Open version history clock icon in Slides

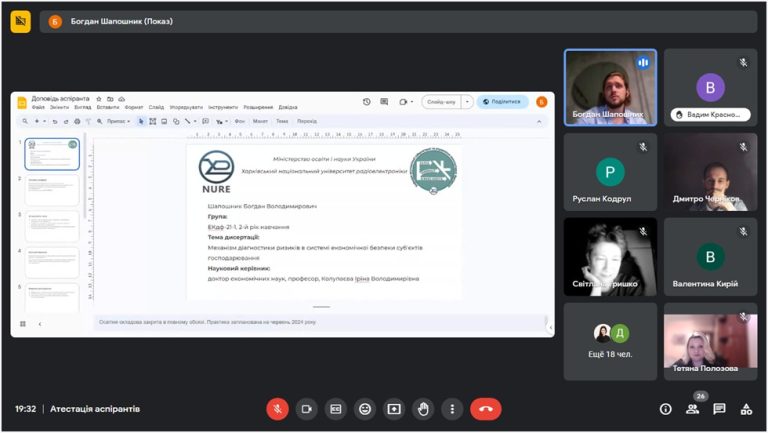click(x=366, y=102)
